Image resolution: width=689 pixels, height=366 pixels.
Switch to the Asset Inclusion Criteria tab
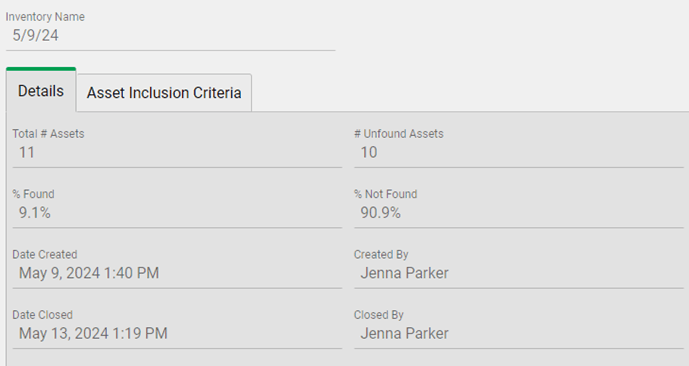pos(164,93)
